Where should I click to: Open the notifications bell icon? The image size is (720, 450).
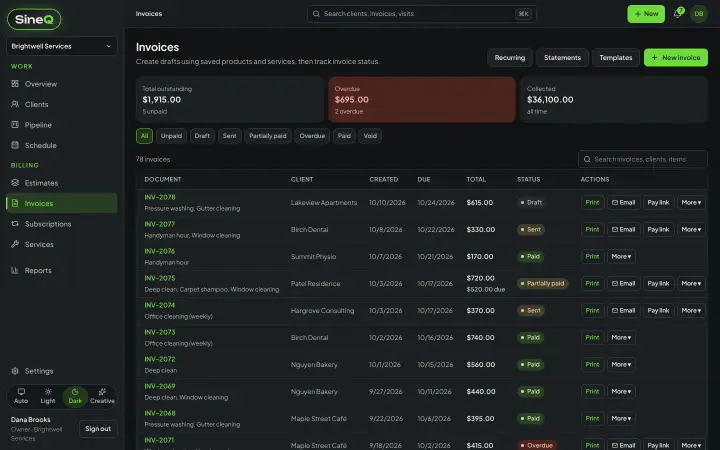coord(677,14)
